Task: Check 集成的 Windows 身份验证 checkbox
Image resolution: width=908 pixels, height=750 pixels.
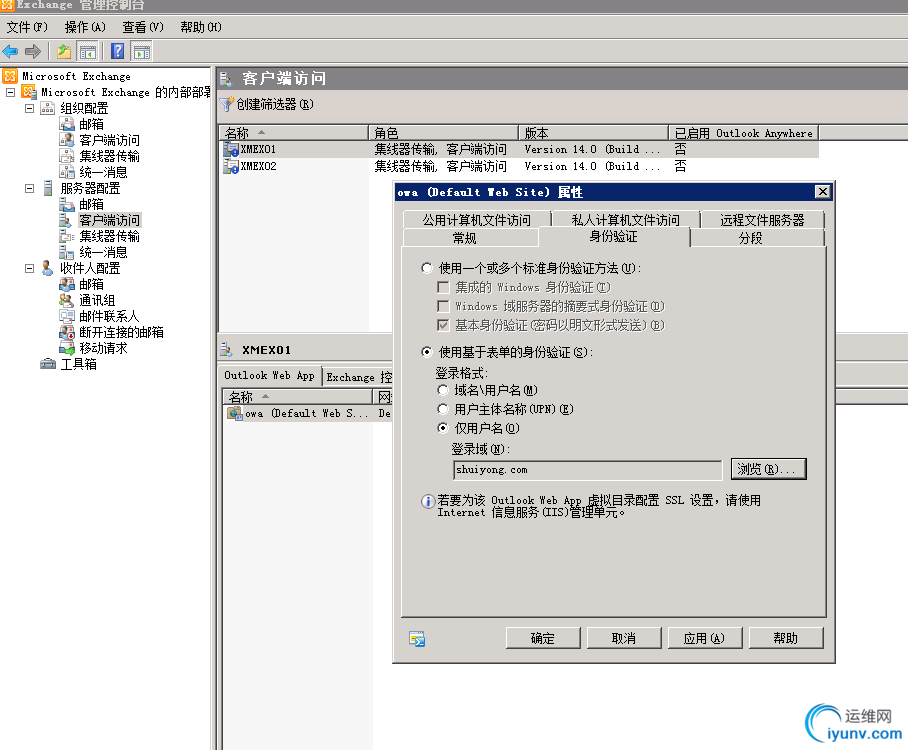Action: pos(443,287)
